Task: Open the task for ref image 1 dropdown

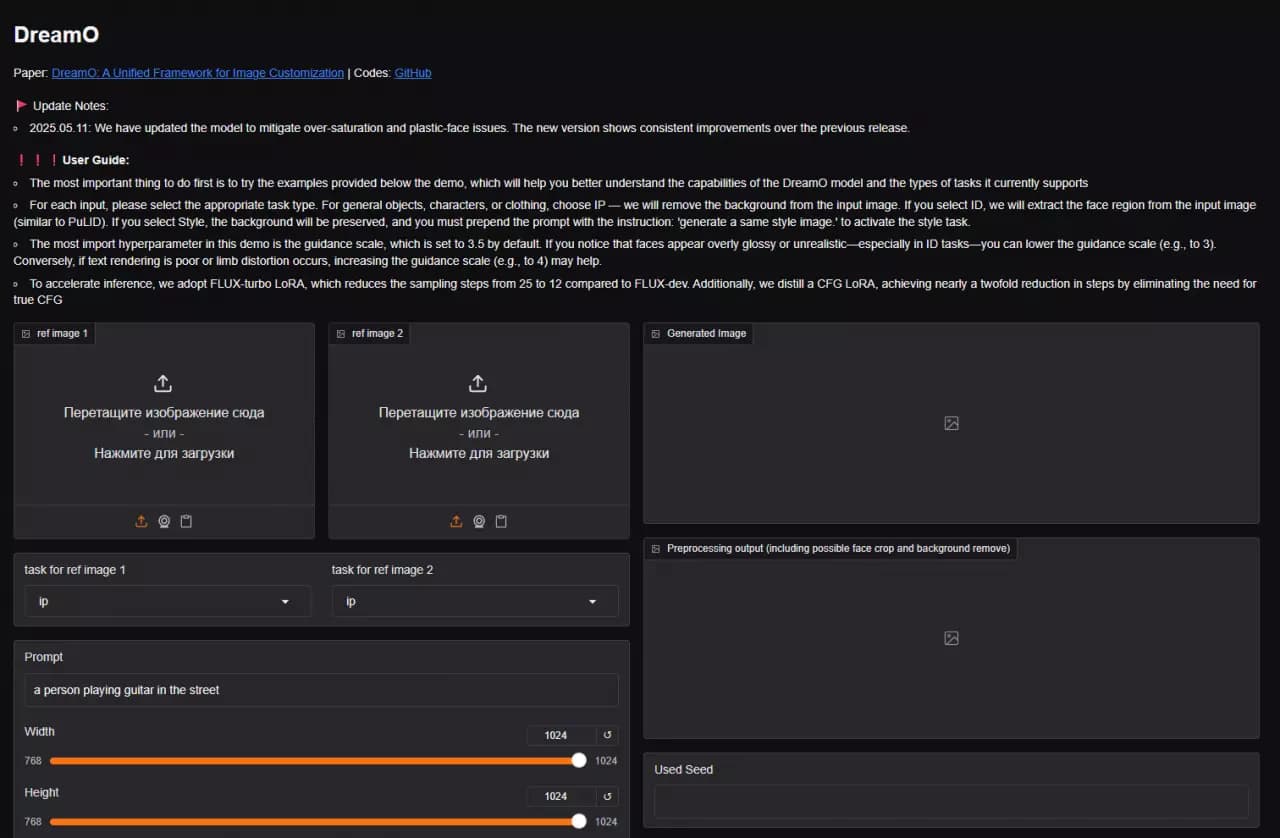Action: pyautogui.click(x=168, y=601)
